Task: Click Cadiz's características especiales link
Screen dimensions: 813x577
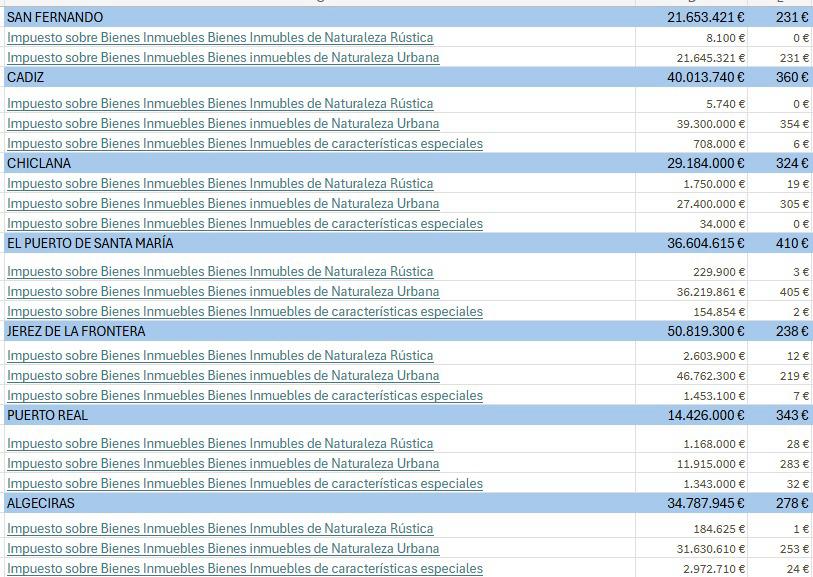Action: (x=244, y=143)
